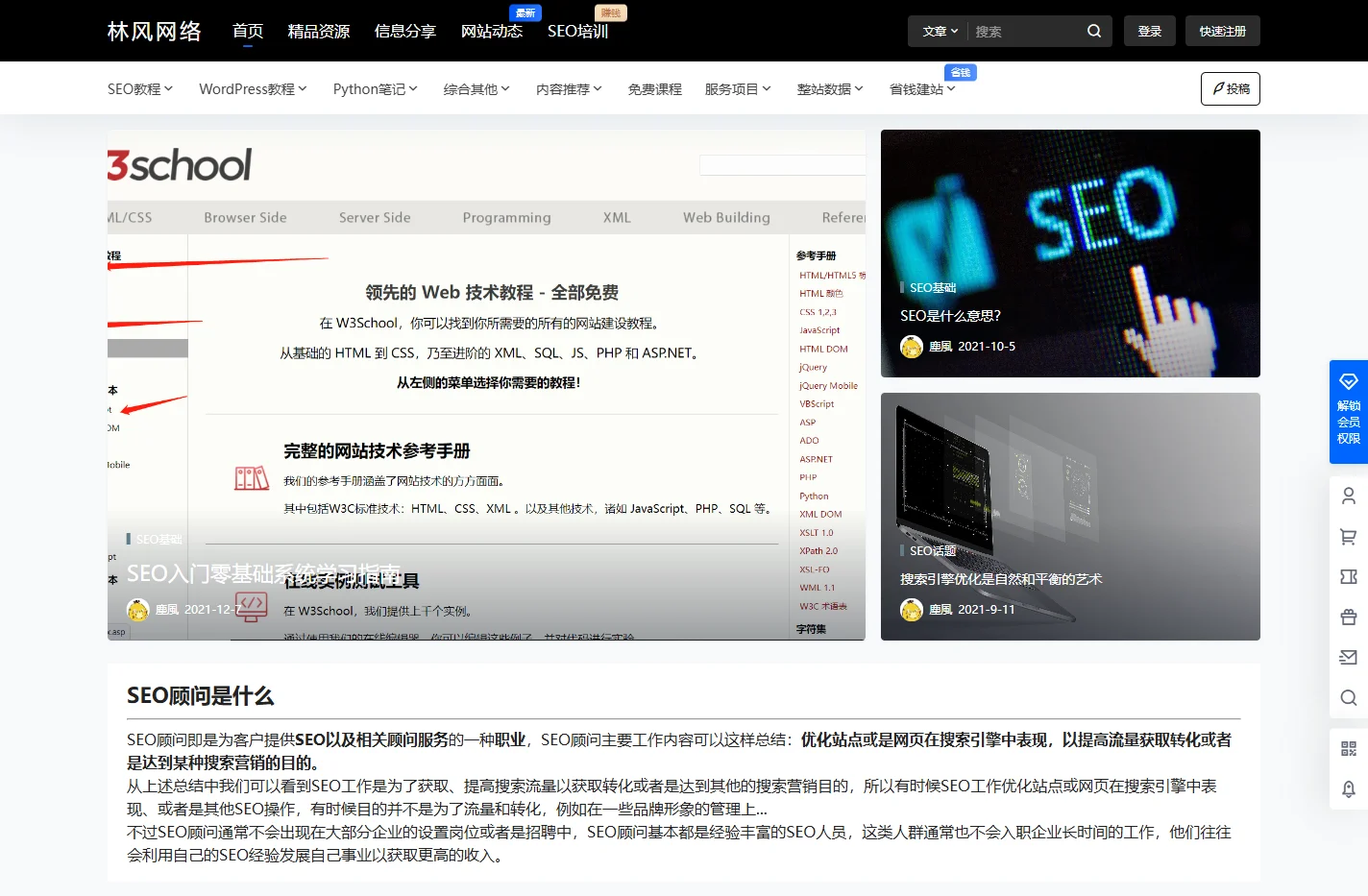The image size is (1368, 896).
Task: Click author avatar on 搜索引擎优化 card
Action: coord(912,610)
